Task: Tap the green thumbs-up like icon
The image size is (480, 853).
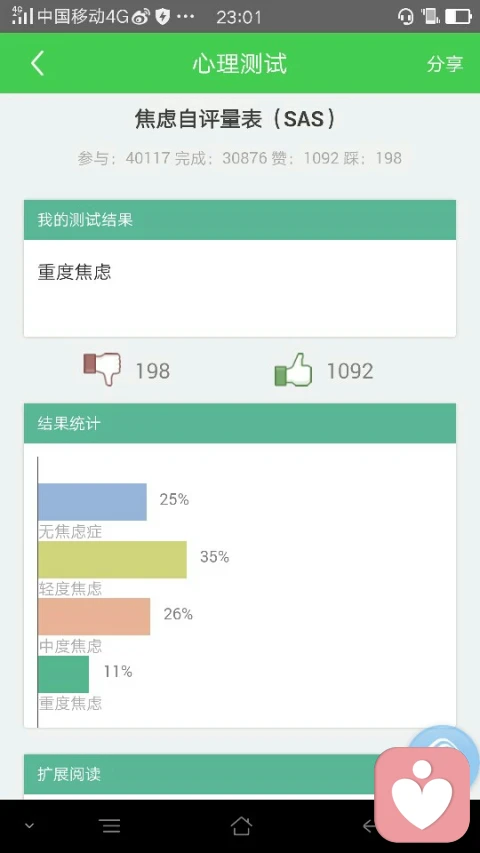Action: click(293, 370)
